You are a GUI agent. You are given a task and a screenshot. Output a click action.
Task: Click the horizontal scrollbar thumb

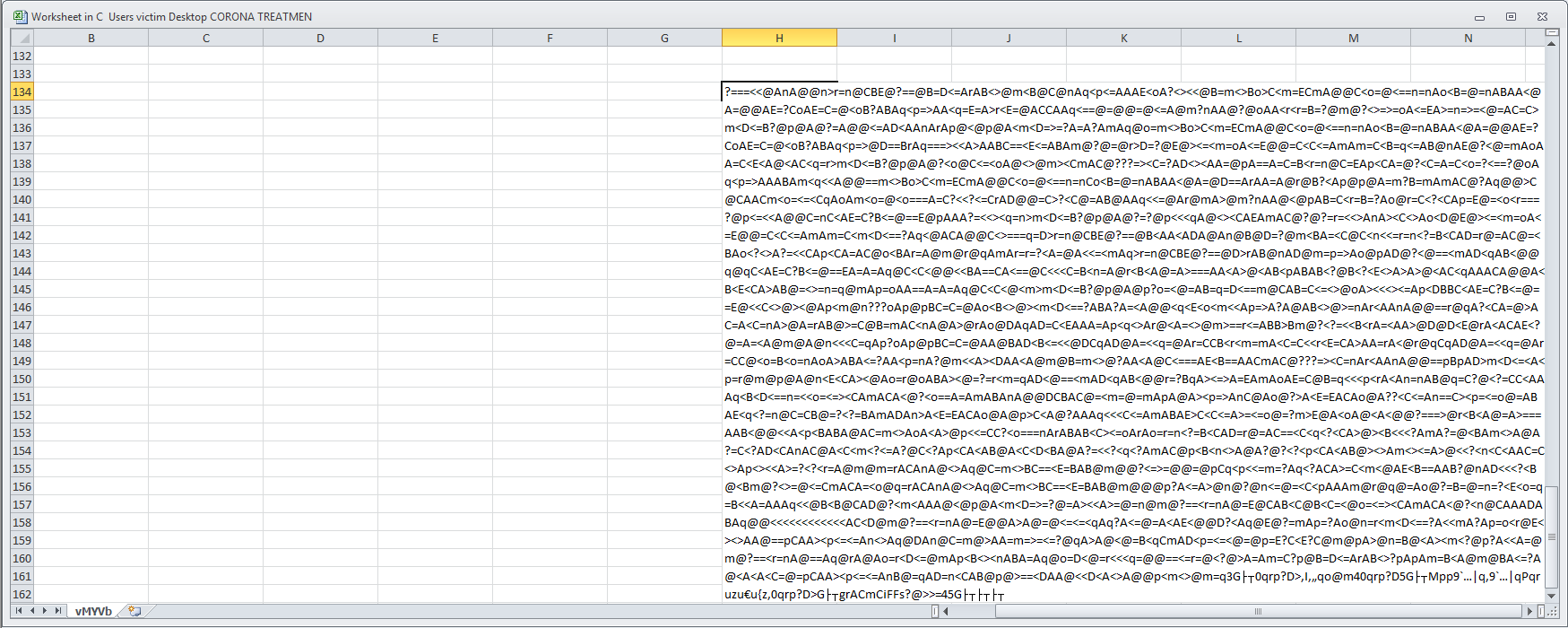(1257, 611)
